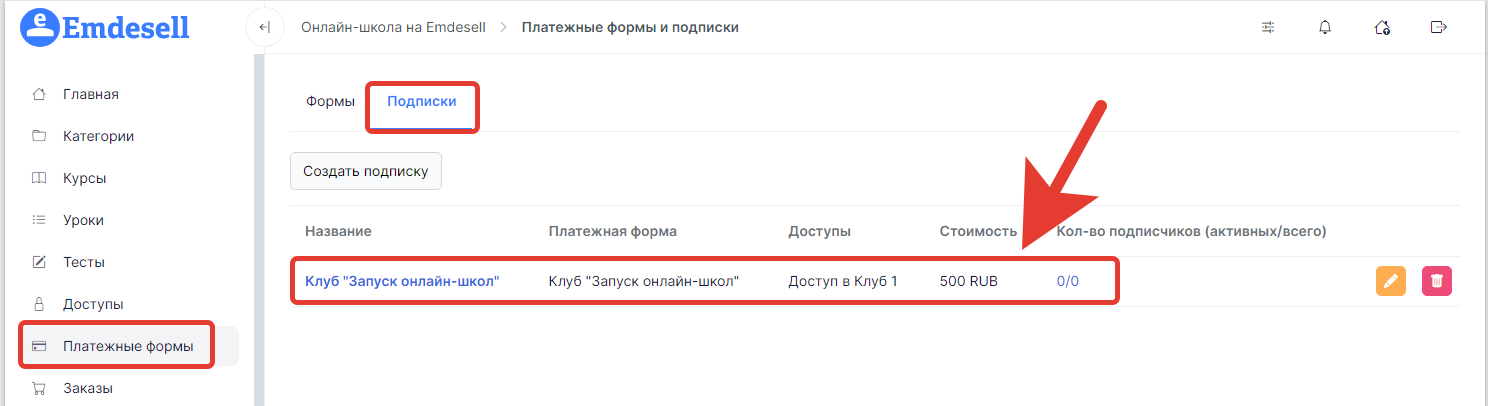Open the settings sliders icon
Screen dimensions: 1488x406
[x=1268, y=27]
